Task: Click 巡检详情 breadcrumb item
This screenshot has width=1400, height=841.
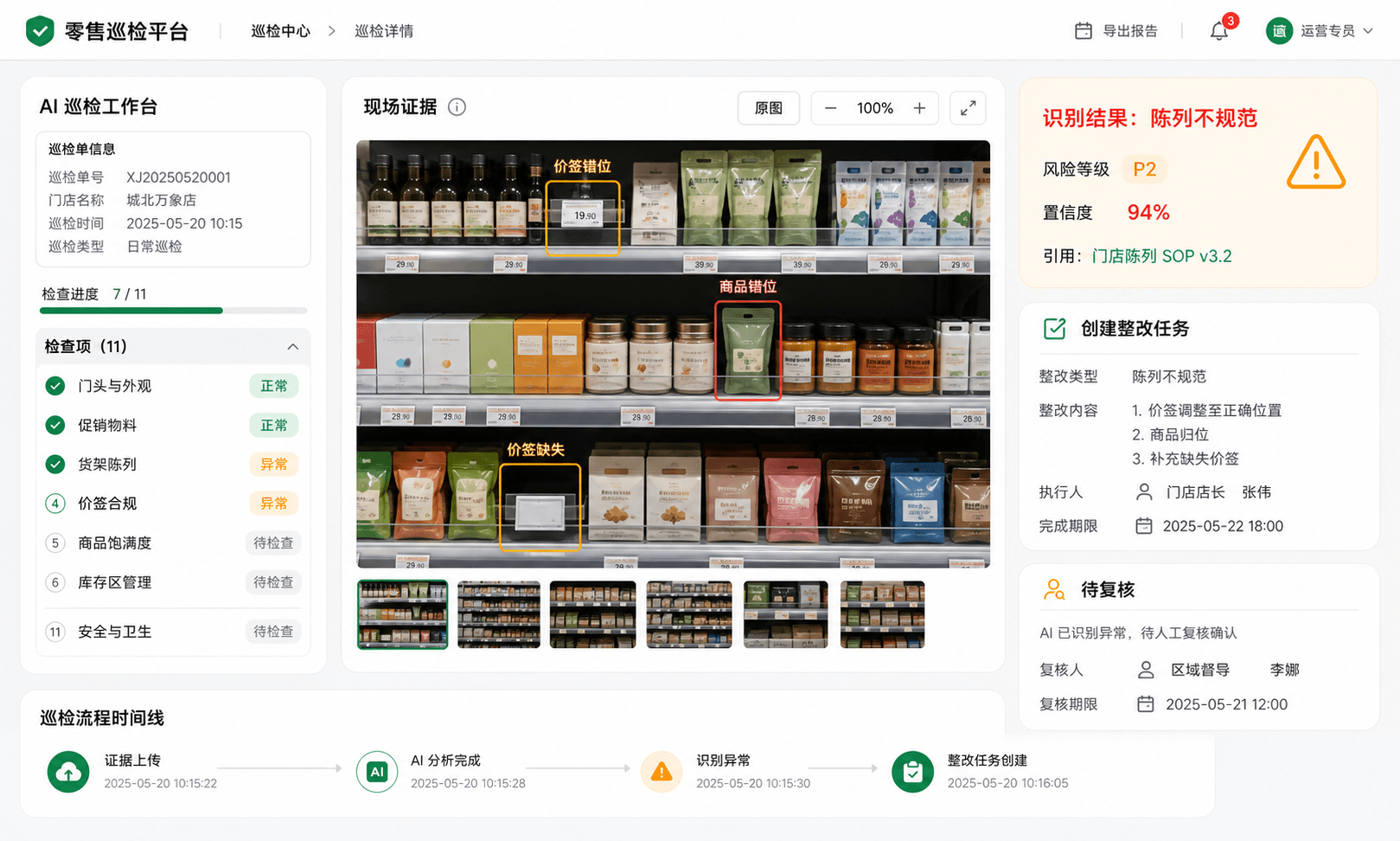Action: (384, 31)
